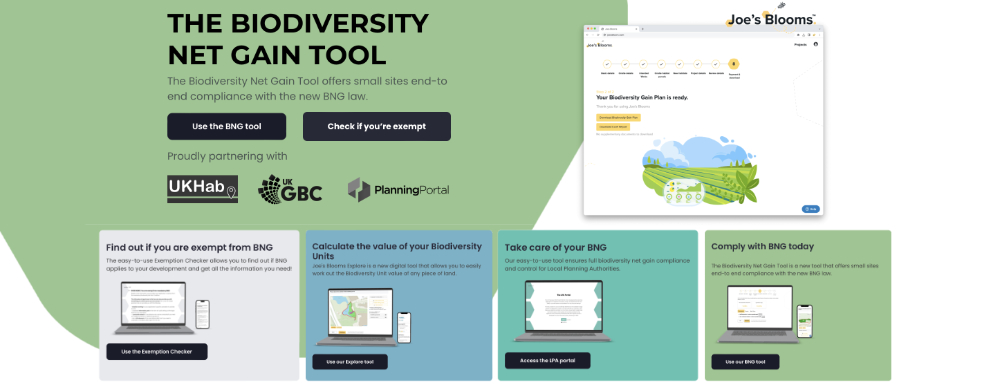Click Use the Exemption Checker button
The width and height of the screenshot is (1000, 386).
coord(157,352)
